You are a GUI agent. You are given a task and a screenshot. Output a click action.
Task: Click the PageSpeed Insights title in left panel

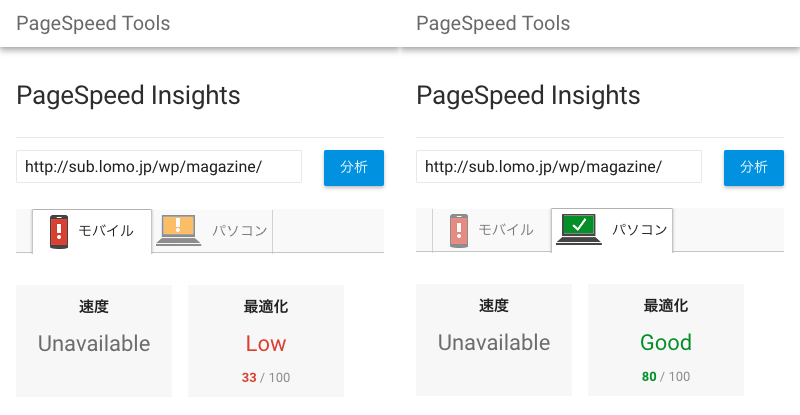tap(128, 96)
